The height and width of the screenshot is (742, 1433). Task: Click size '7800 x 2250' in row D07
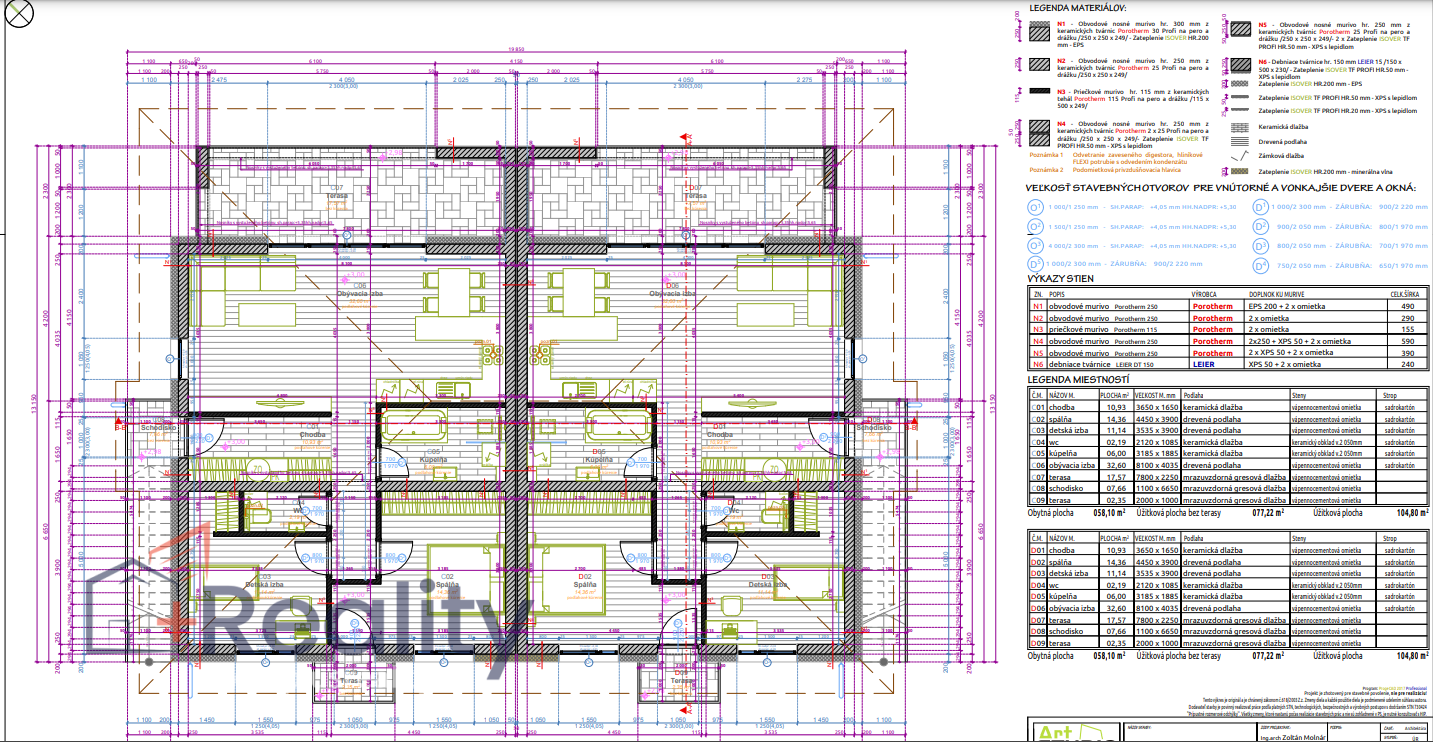(1157, 620)
